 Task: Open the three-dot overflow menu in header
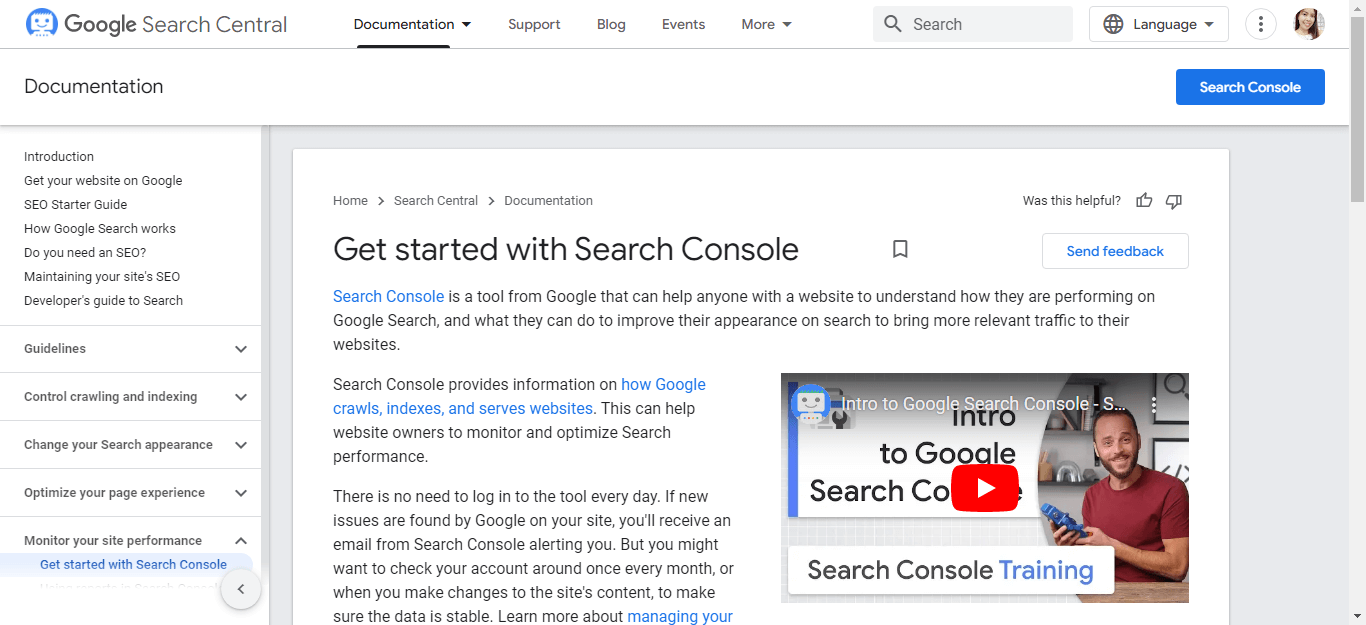(x=1261, y=24)
